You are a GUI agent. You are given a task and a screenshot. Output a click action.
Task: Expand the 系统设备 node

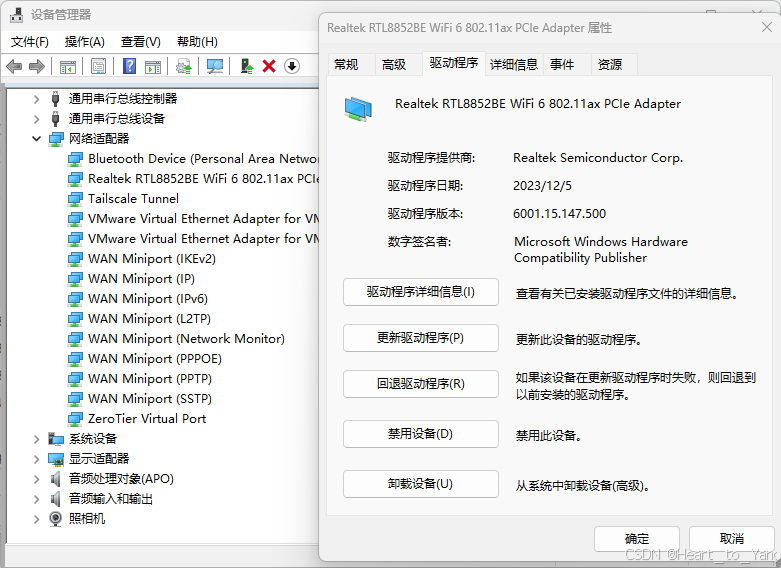(36, 439)
